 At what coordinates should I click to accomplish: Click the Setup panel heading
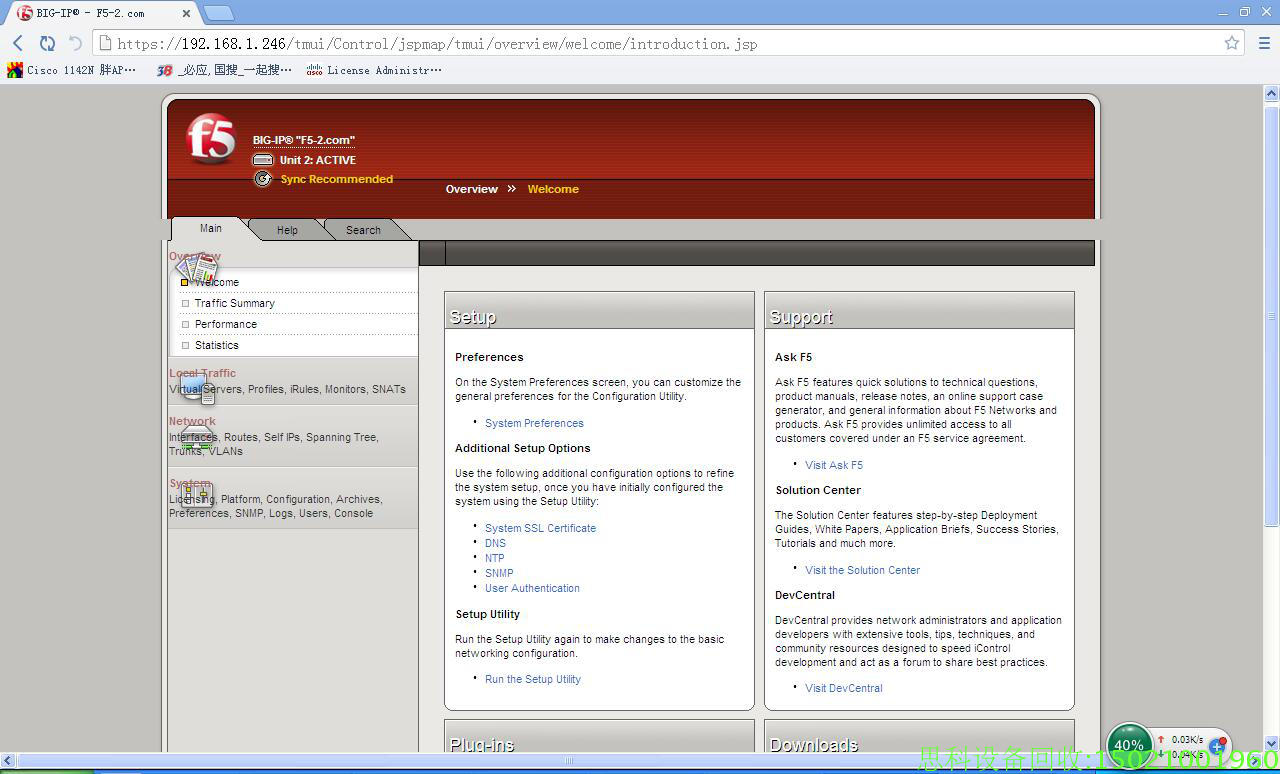tap(473, 317)
